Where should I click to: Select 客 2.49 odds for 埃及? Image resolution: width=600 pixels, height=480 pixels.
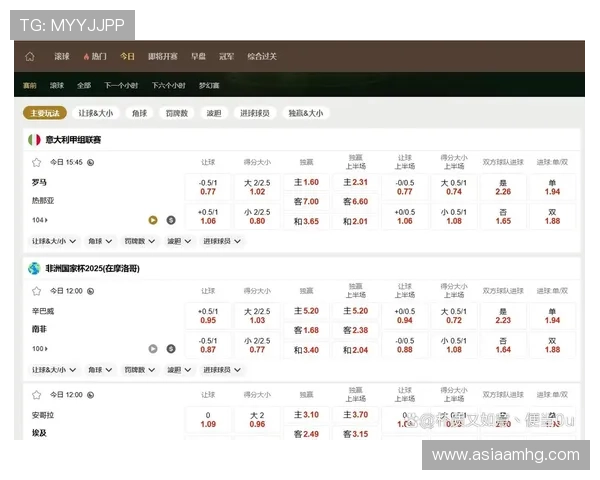pos(306,434)
